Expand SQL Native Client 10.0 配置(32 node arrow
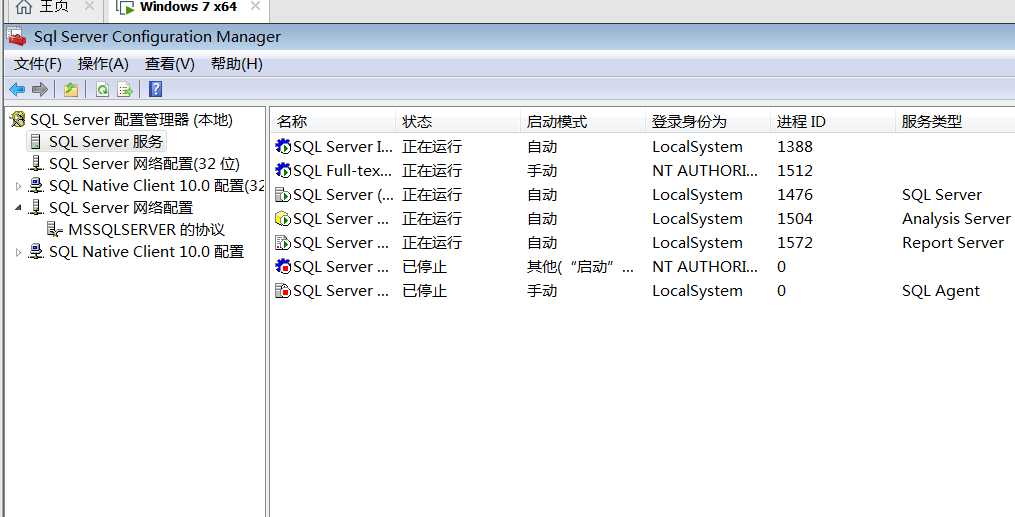Image resolution: width=1015 pixels, height=517 pixels. [x=18, y=186]
